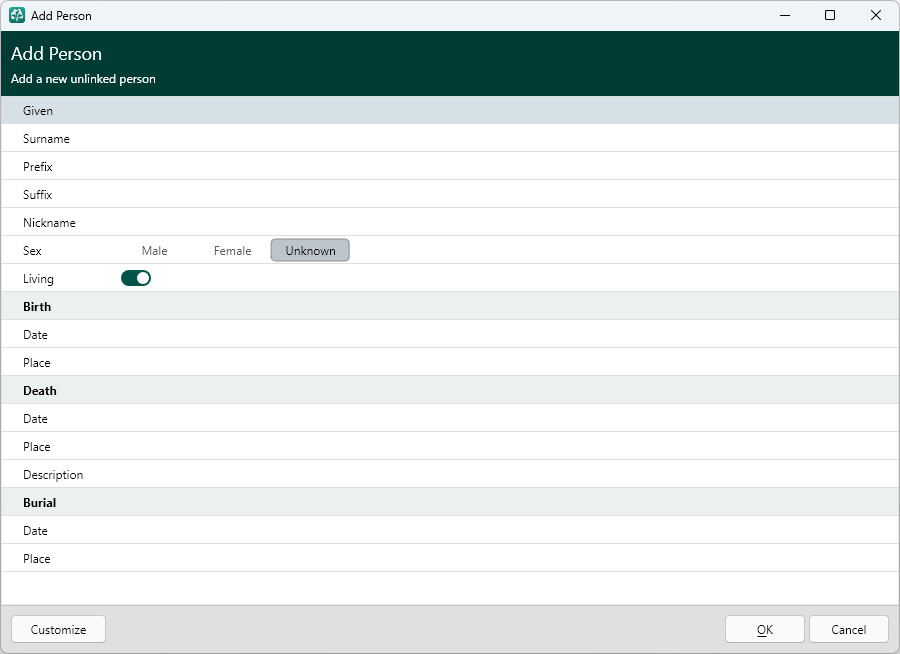Click the Nickname field

click(x=450, y=223)
